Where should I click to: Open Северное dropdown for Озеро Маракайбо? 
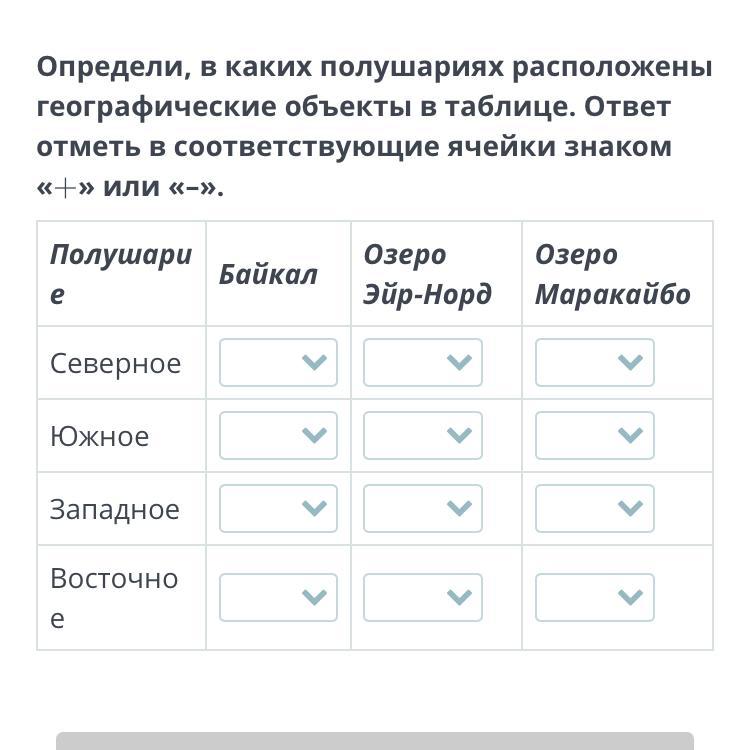click(x=595, y=362)
